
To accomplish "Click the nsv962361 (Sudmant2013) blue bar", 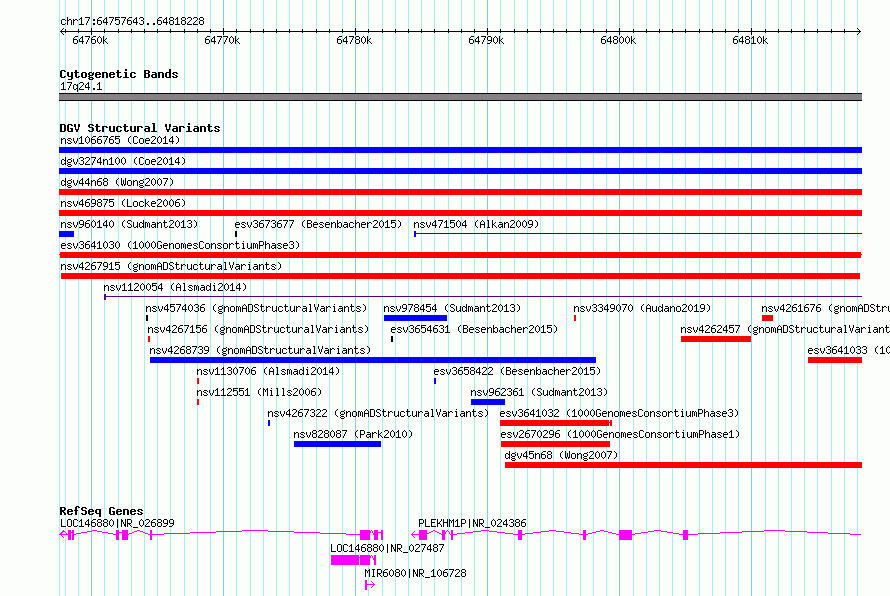I will click(x=488, y=402).
